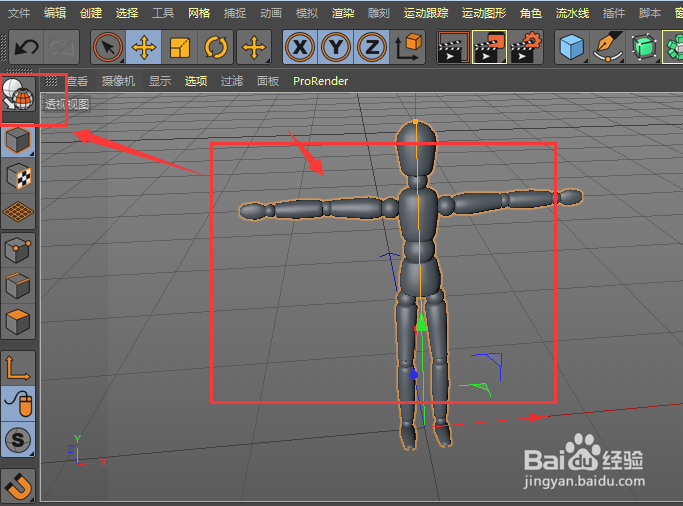The width and height of the screenshot is (683, 506).
Task: Open the 捕捉 menu
Action: point(235,13)
